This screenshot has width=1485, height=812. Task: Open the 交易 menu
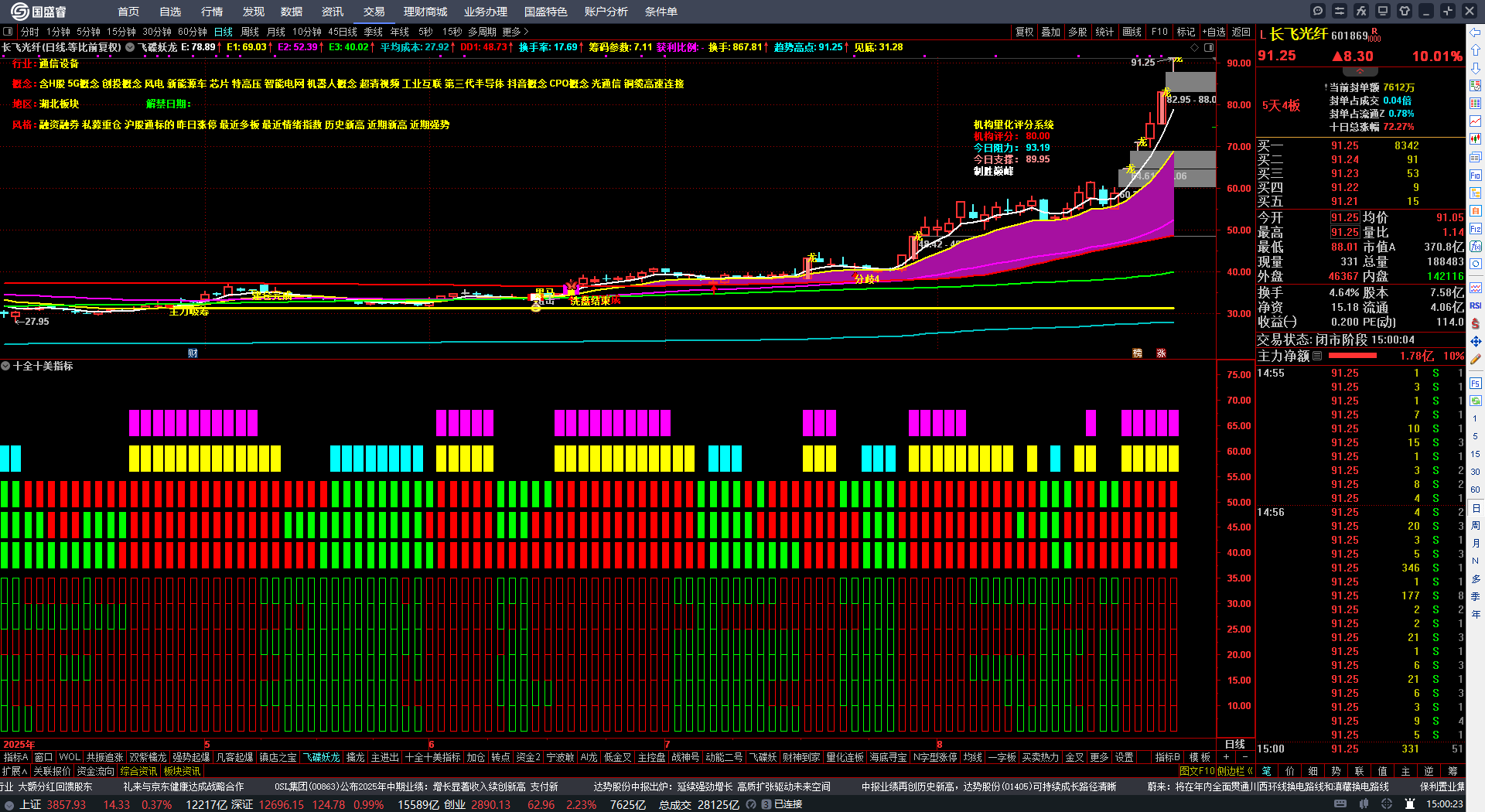pyautogui.click(x=374, y=12)
